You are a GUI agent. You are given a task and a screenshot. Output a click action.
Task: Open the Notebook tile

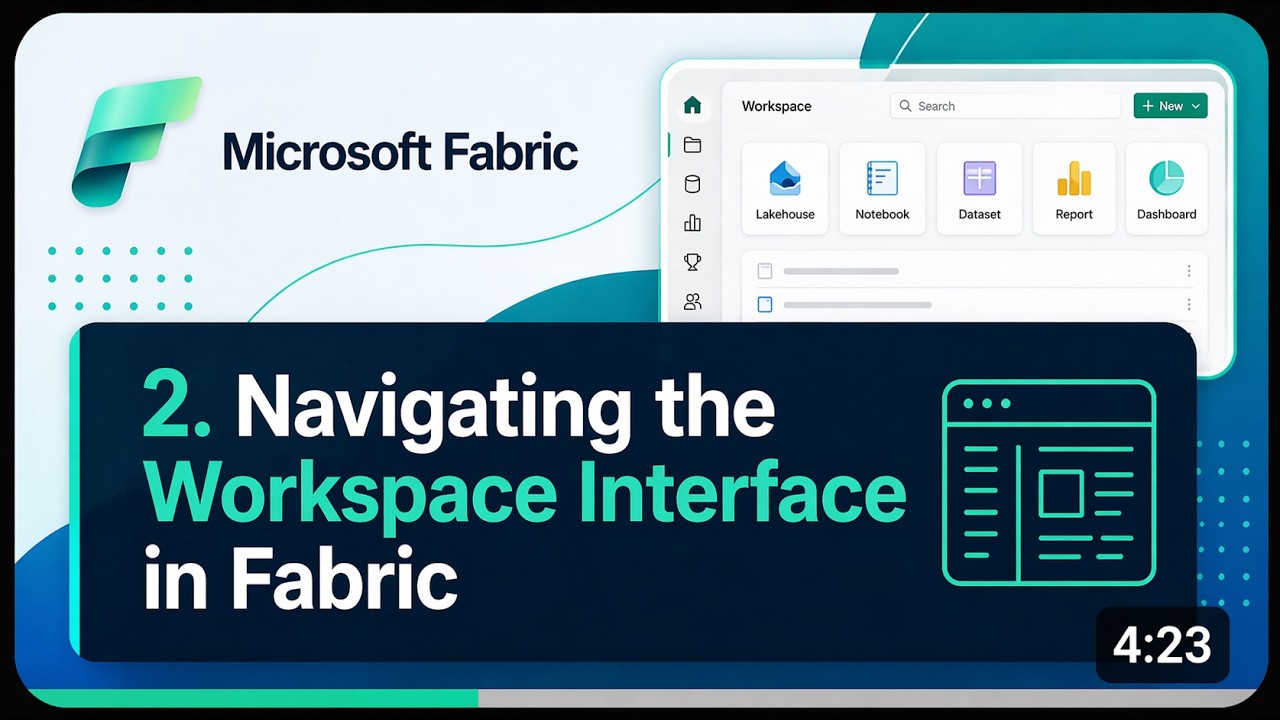pyautogui.click(x=882, y=189)
